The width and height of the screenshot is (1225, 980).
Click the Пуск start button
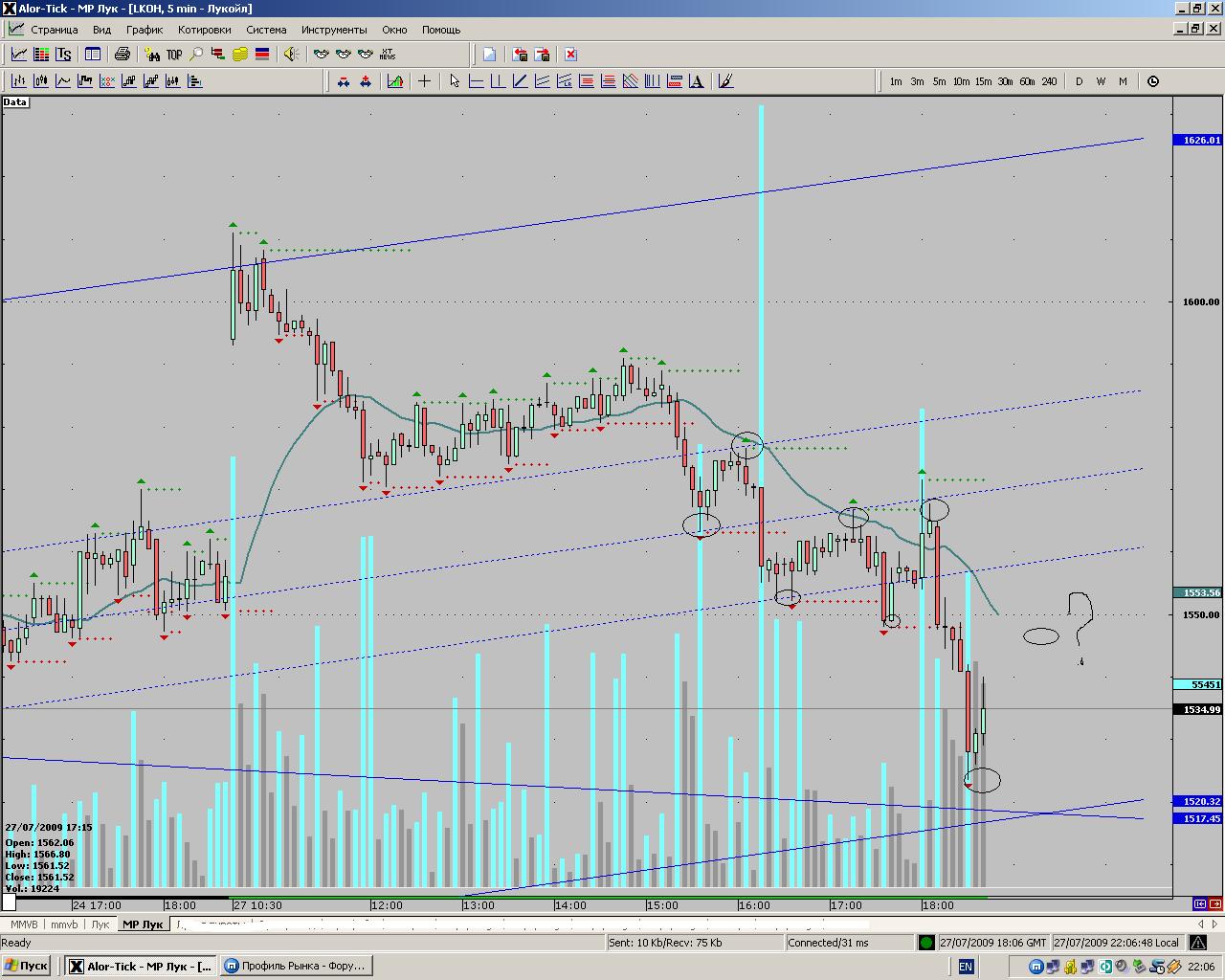pos(26,966)
